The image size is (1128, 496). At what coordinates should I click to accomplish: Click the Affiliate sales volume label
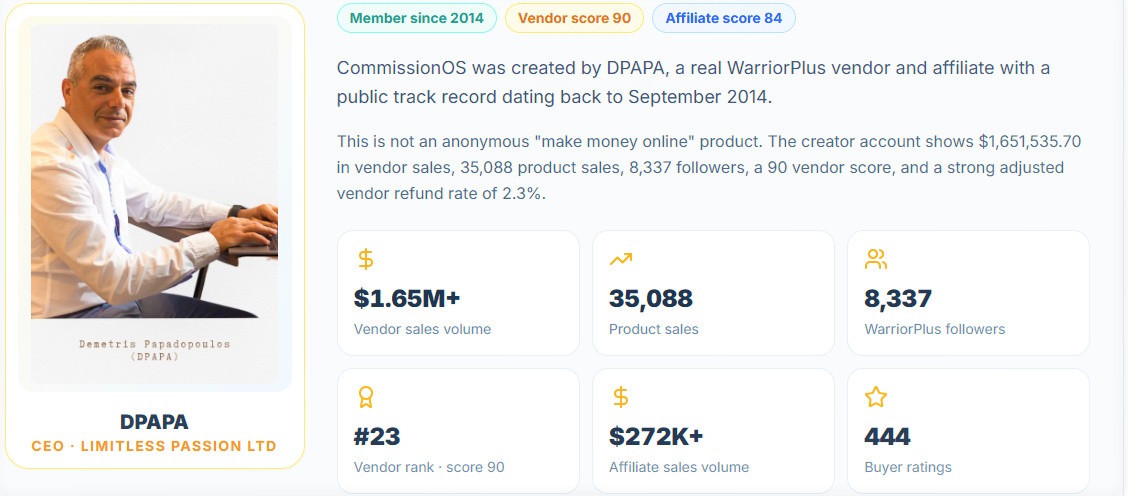[679, 467]
